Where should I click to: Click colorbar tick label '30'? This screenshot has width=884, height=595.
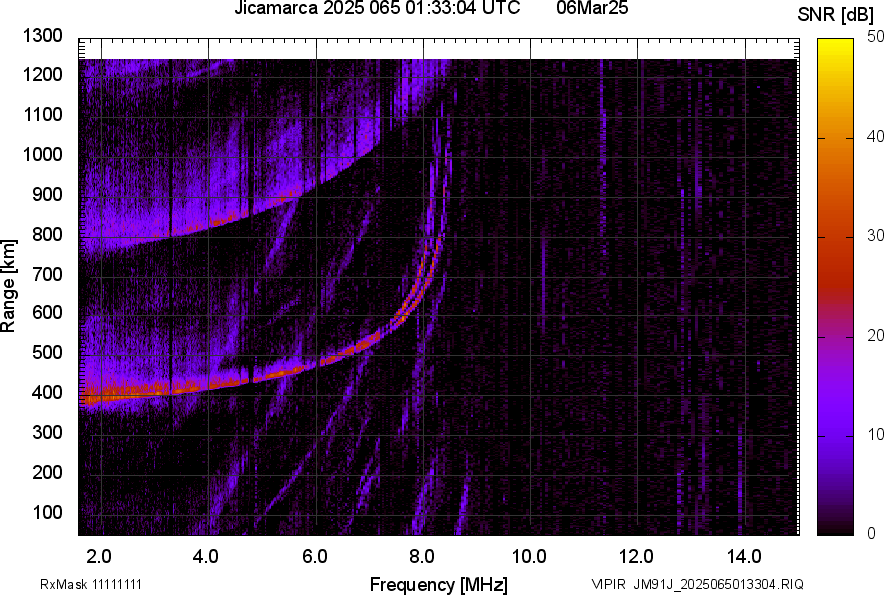coord(876,235)
